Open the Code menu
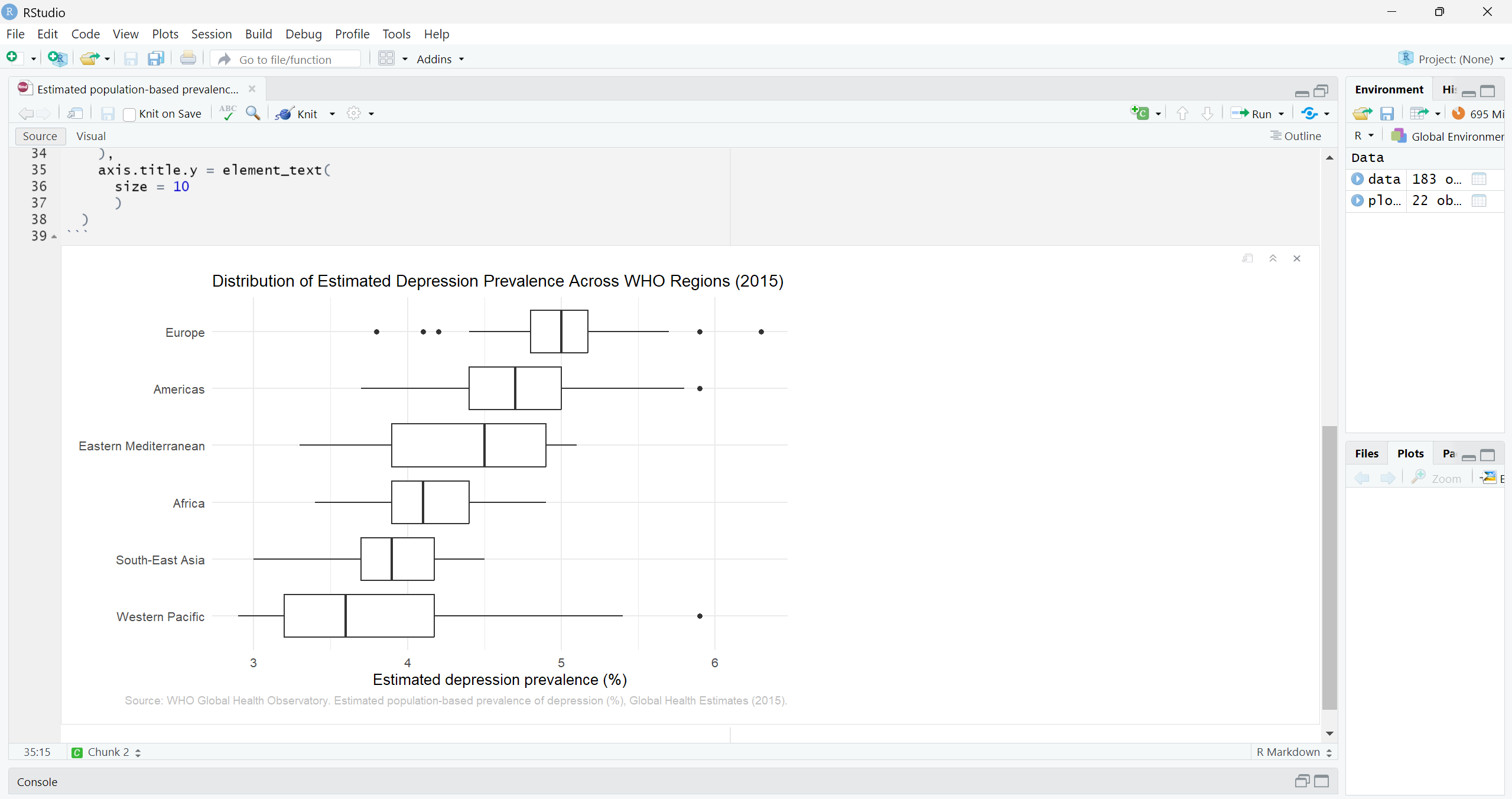Viewport: 1512px width, 799px height. point(86,34)
